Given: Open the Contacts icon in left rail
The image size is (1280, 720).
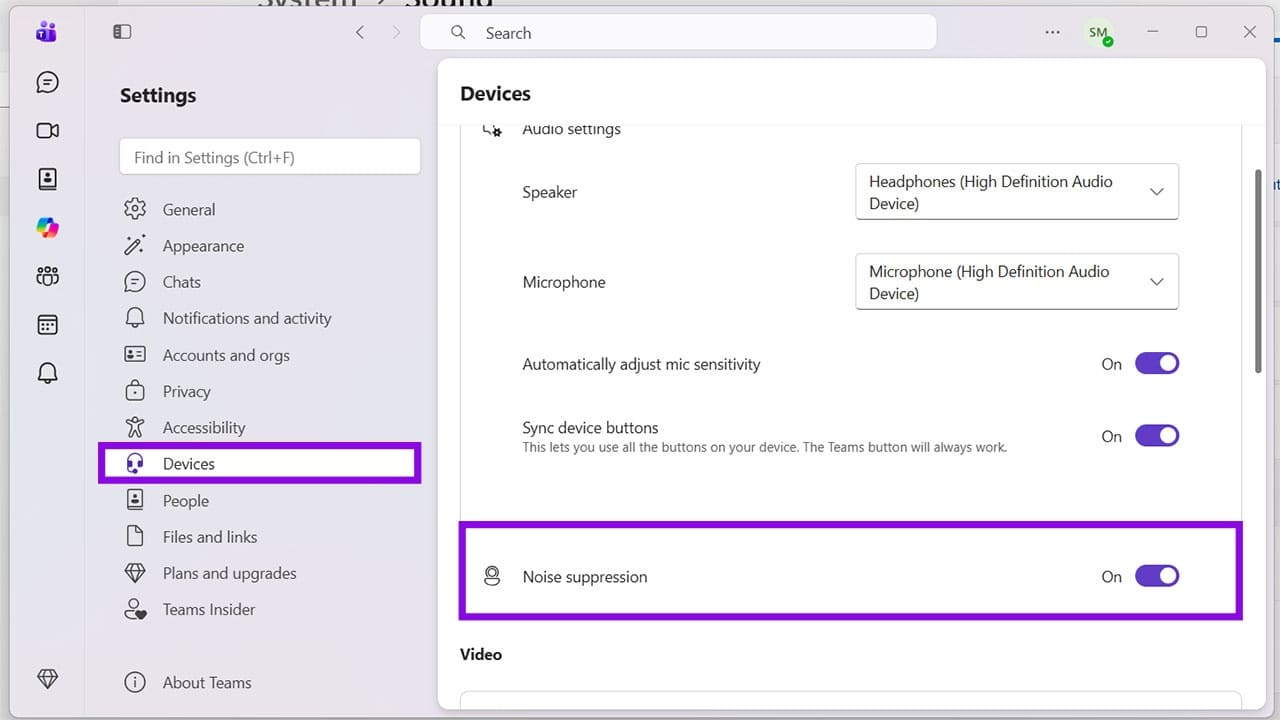Looking at the screenshot, I should tap(47, 179).
